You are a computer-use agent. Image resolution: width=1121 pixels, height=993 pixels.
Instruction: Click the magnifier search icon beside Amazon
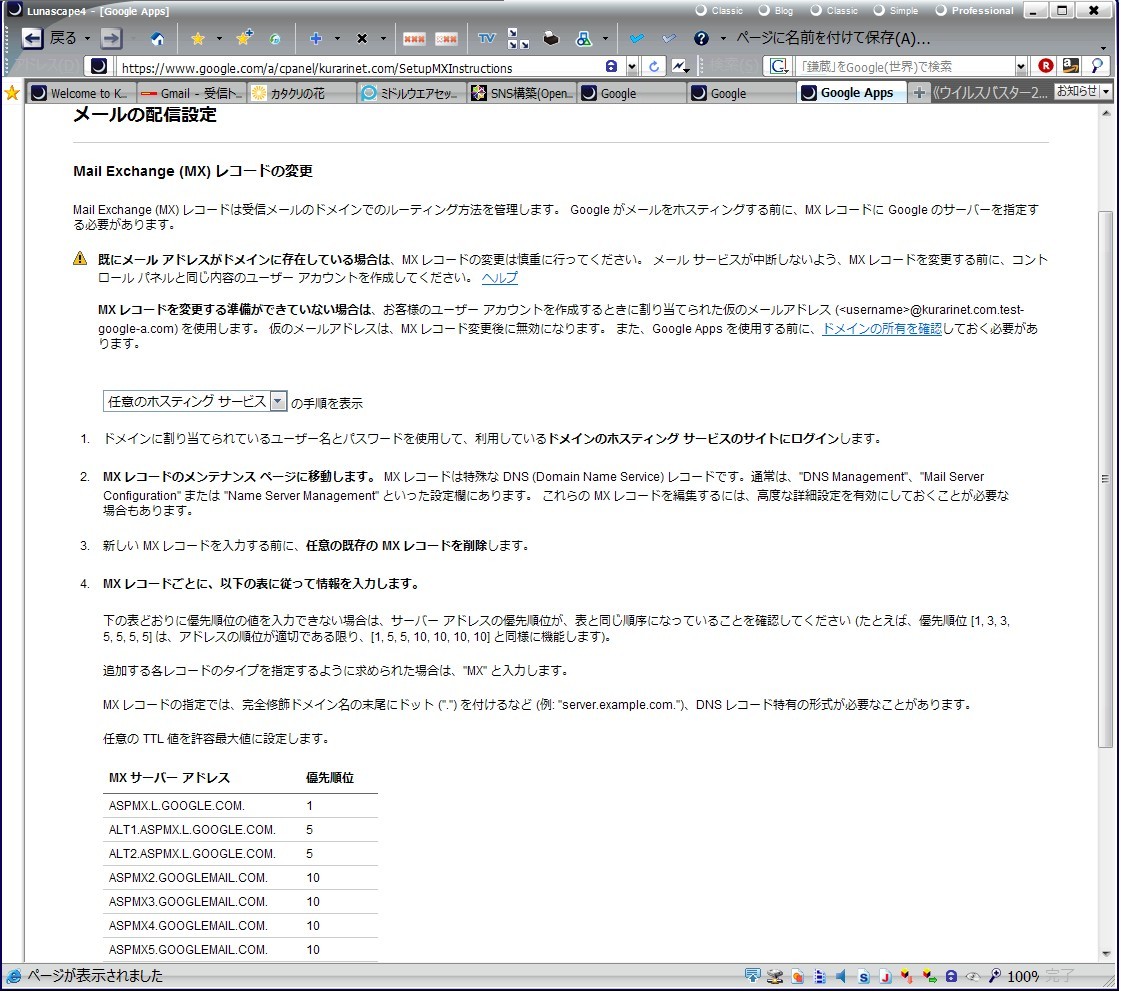click(1096, 66)
